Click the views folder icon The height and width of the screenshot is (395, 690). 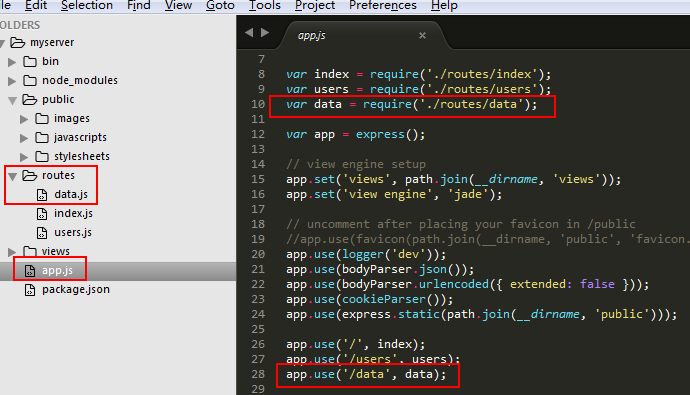point(29,251)
